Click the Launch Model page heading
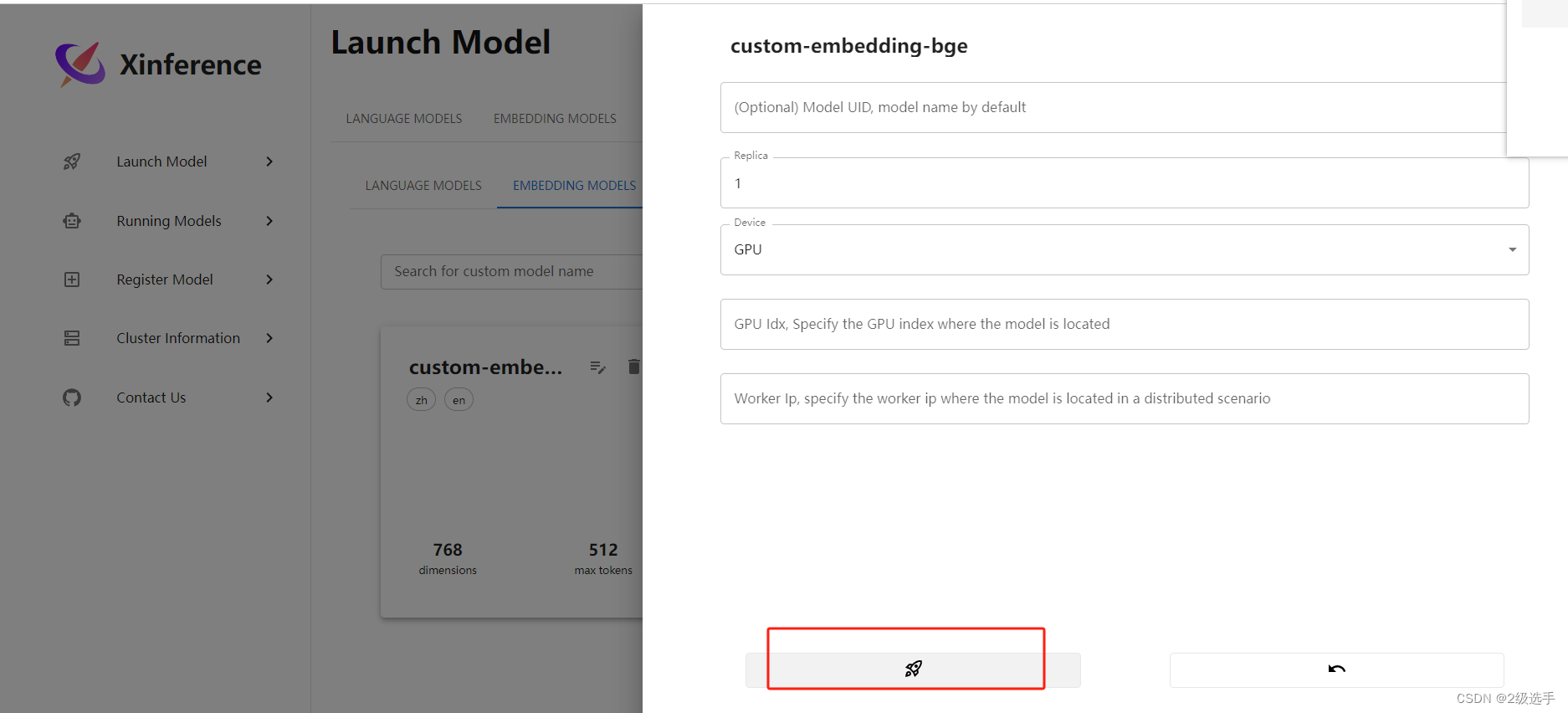The width and height of the screenshot is (1568, 713). tap(441, 43)
